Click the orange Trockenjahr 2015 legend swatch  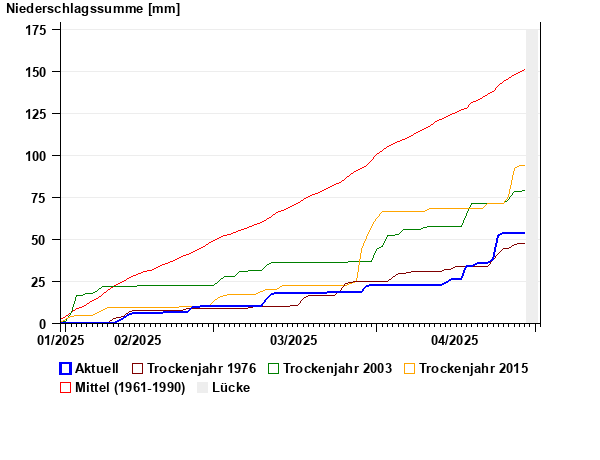point(409,369)
